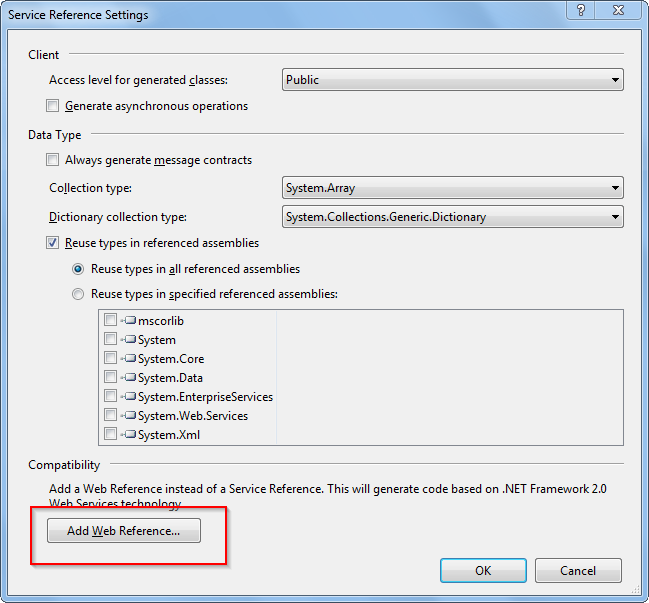Open Dictionary collection type dropdown
Viewport: 649px width, 603px height.
[x=452, y=217]
